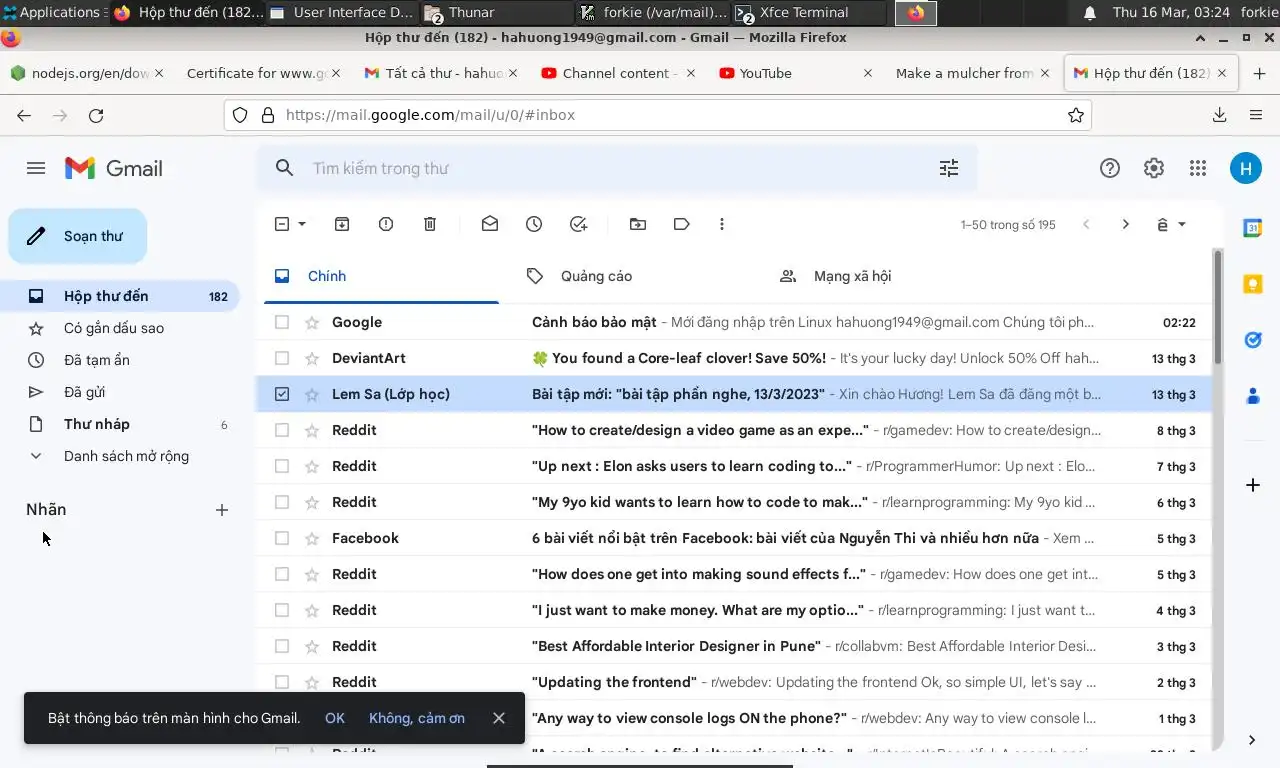Click the Firefox URL address bar

tap(657, 115)
